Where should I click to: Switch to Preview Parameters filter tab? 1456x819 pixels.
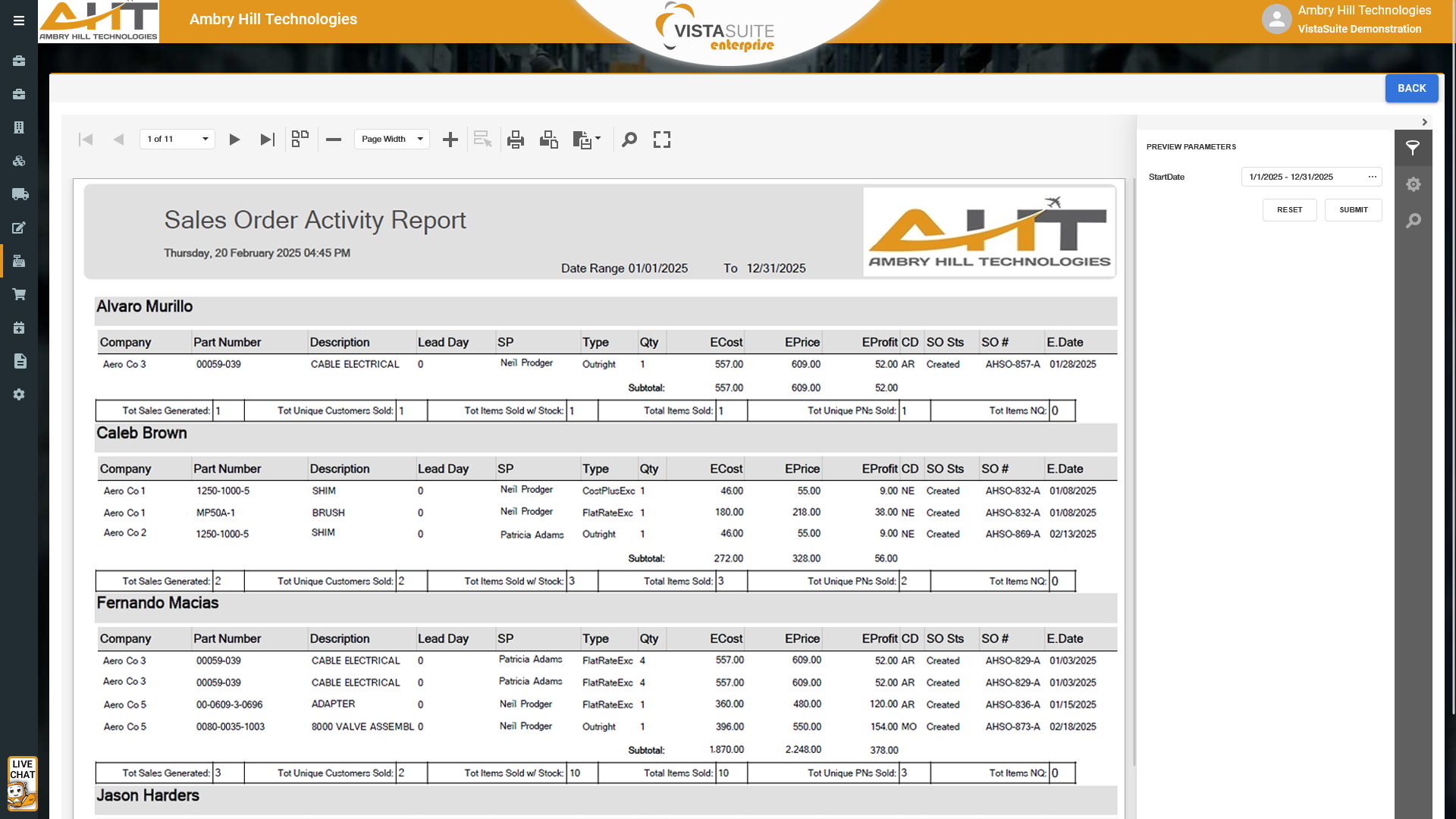(1413, 148)
